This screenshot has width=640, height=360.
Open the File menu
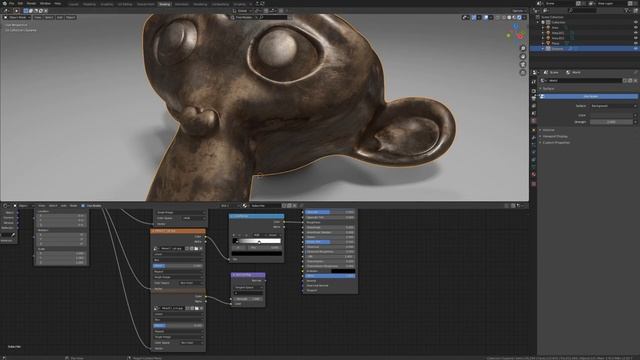(11, 3)
